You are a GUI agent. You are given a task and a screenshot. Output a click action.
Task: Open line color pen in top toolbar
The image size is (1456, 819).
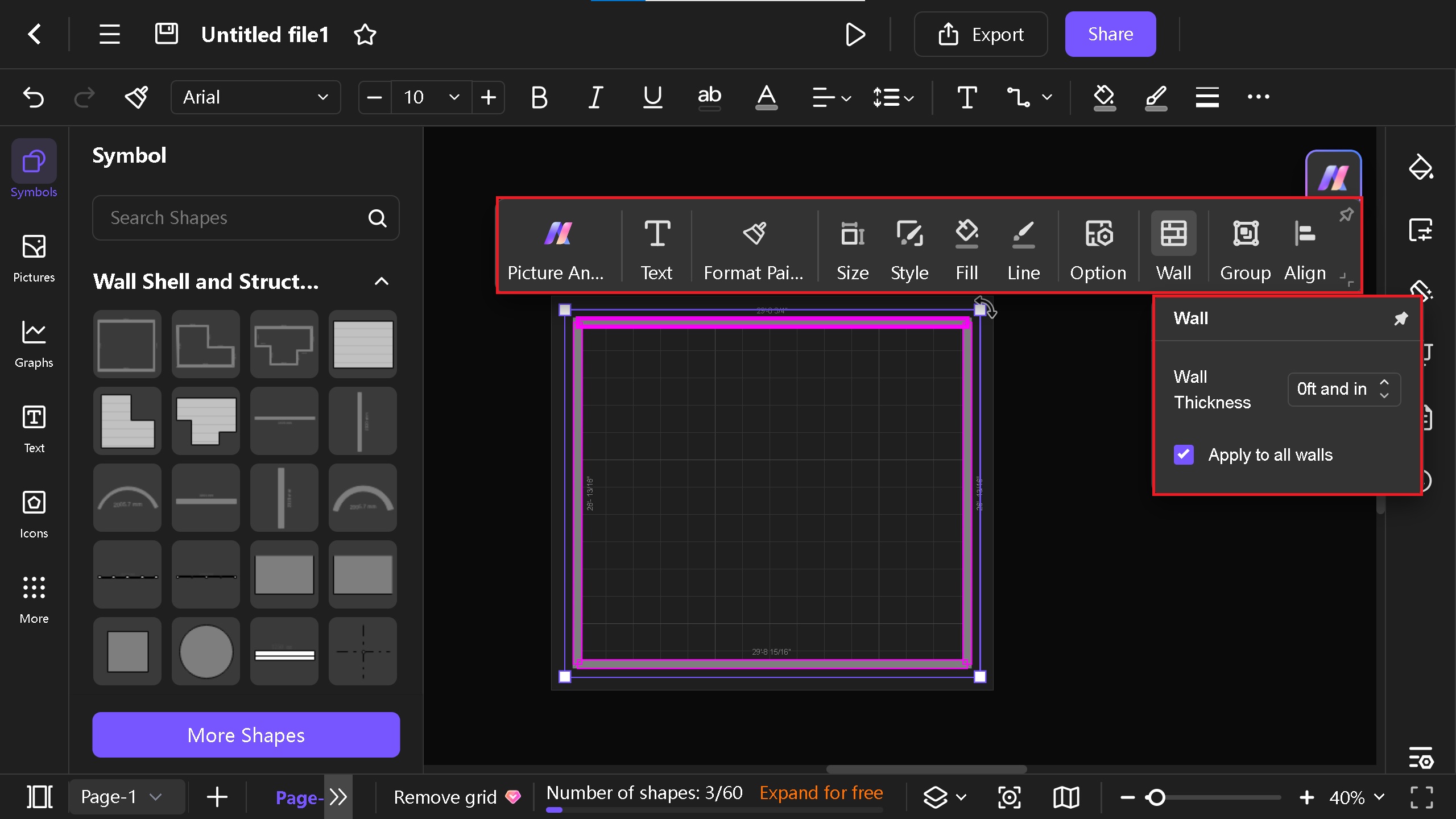tap(1156, 97)
